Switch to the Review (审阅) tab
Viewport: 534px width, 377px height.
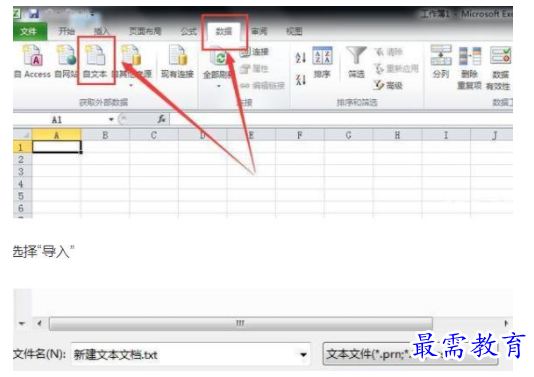tap(260, 31)
